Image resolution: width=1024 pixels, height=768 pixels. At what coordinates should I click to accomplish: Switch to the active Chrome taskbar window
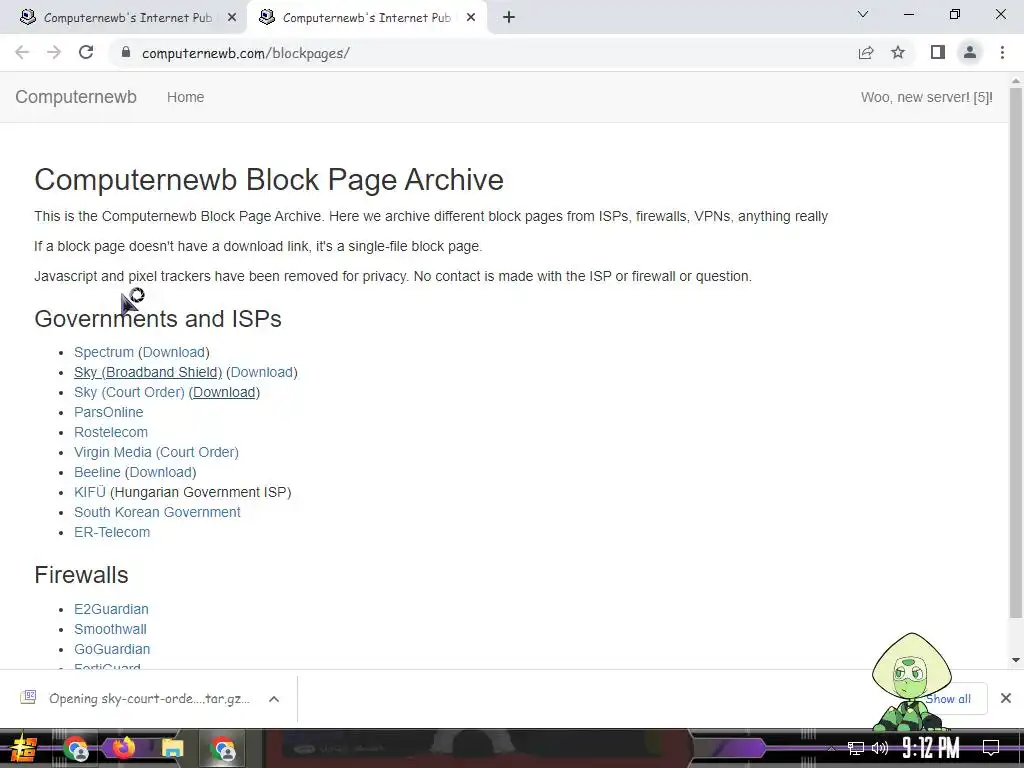[x=223, y=748]
